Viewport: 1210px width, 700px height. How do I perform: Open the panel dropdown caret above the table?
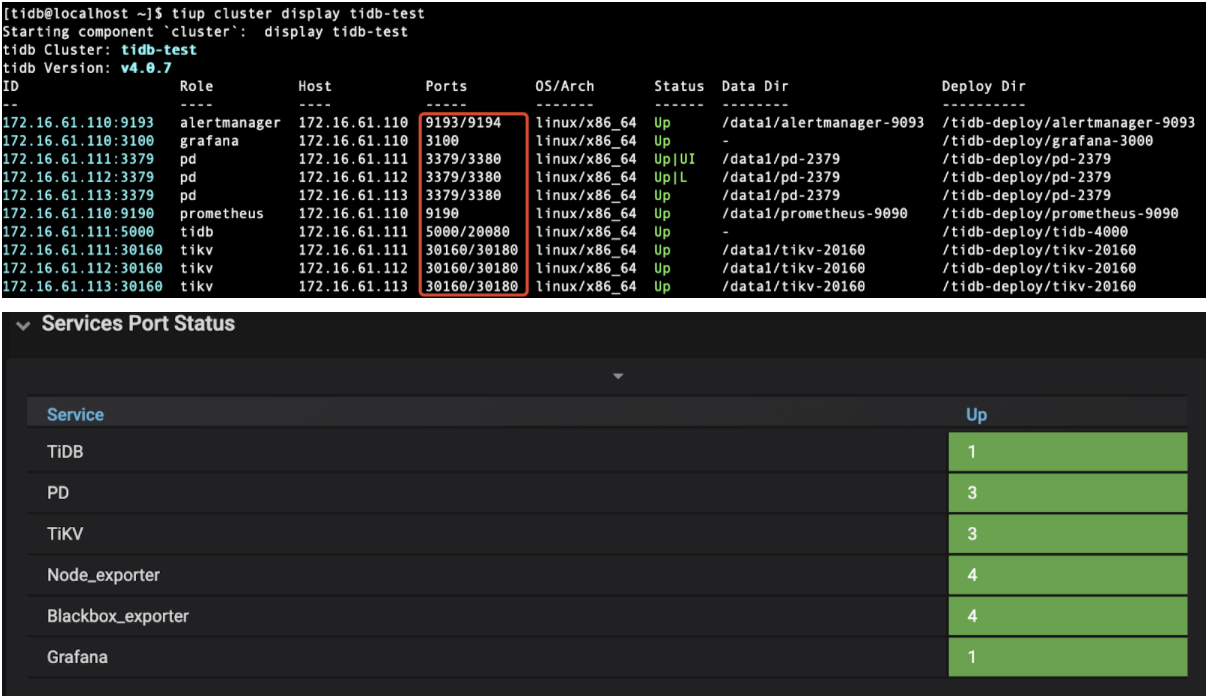(618, 377)
